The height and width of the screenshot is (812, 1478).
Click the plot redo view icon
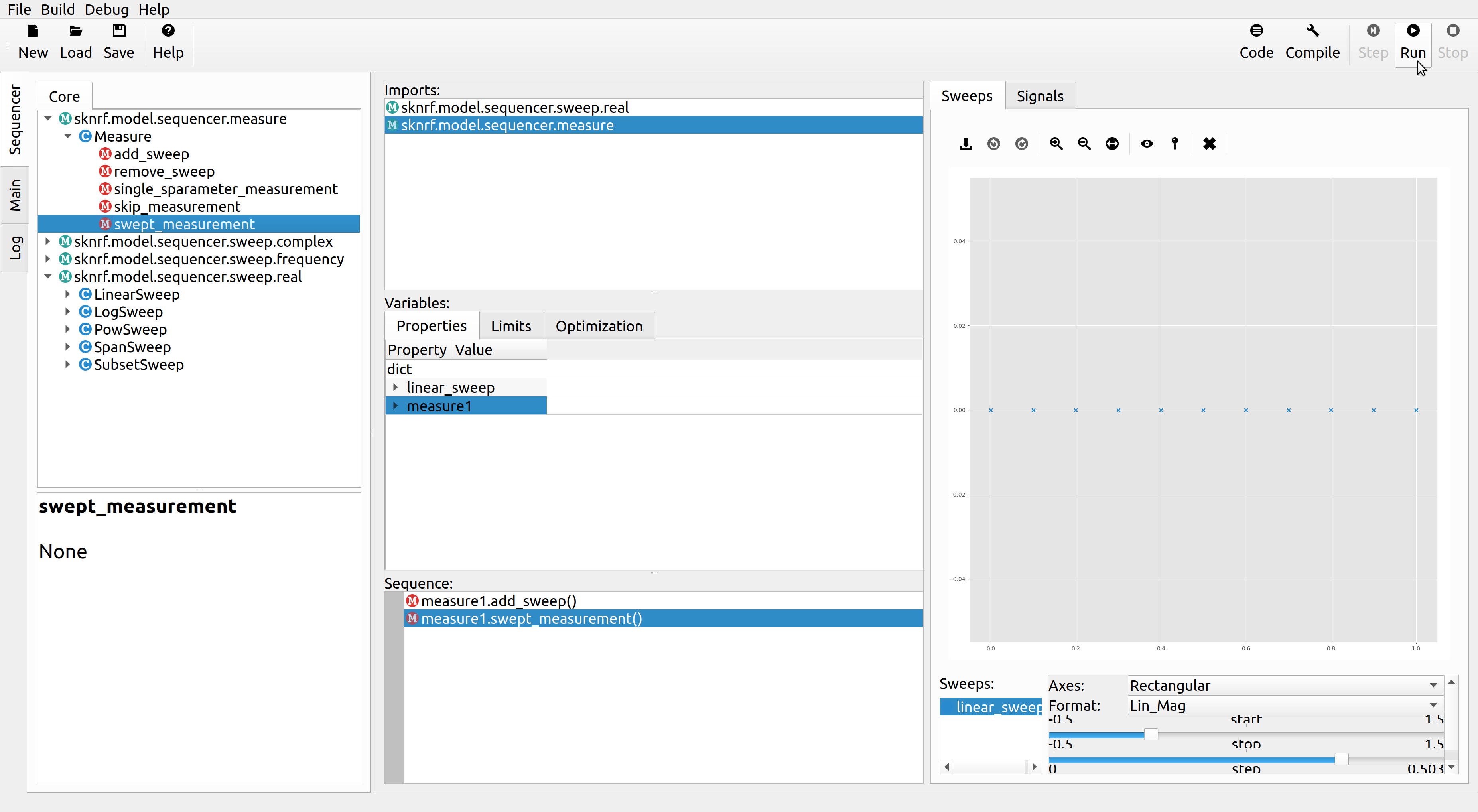click(x=1021, y=144)
